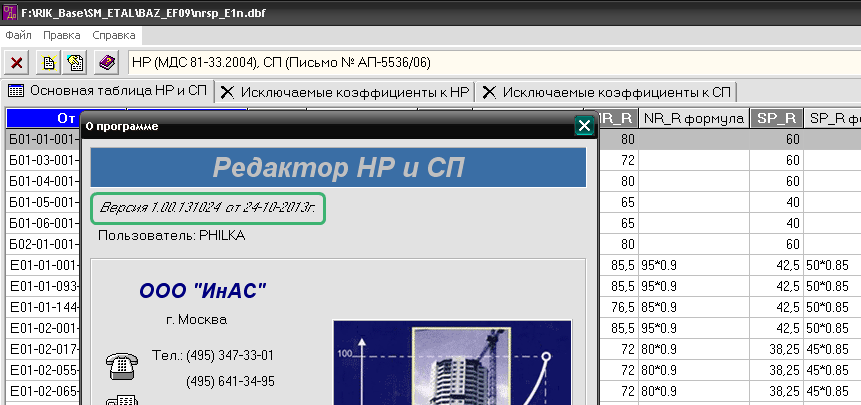Click the red X delete toolbar icon

tap(16, 63)
